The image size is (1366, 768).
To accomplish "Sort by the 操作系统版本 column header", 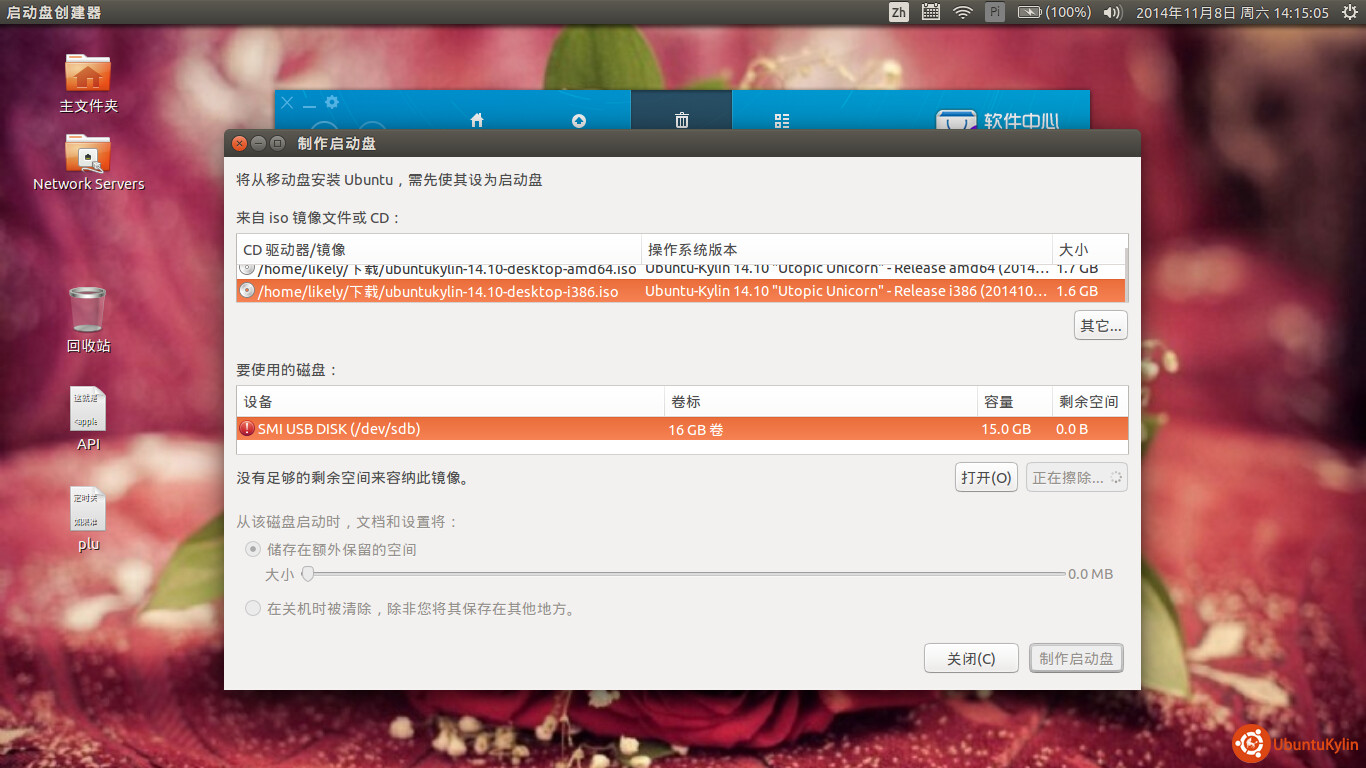I will pos(846,249).
